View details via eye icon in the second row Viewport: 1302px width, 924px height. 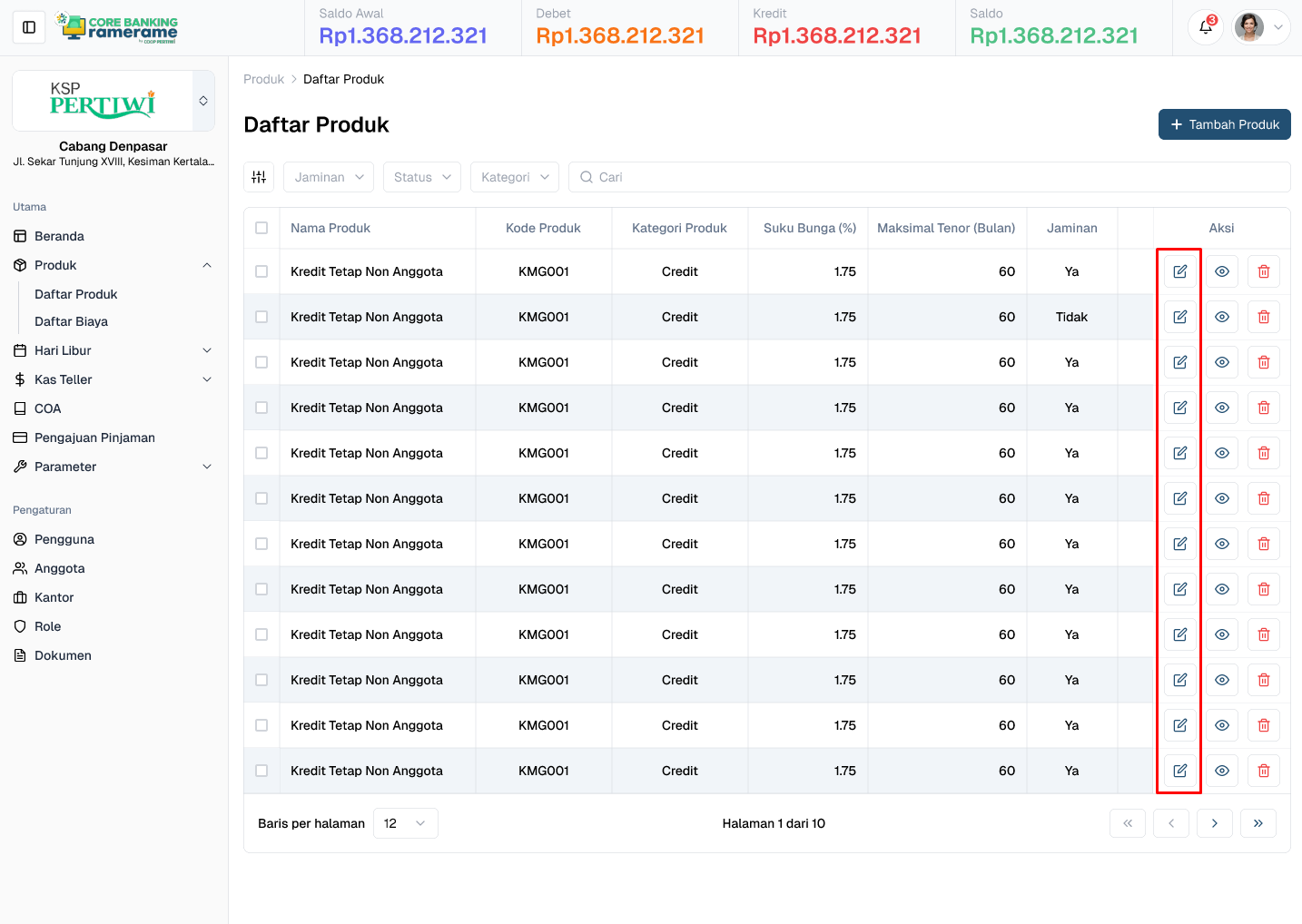coord(1221,317)
